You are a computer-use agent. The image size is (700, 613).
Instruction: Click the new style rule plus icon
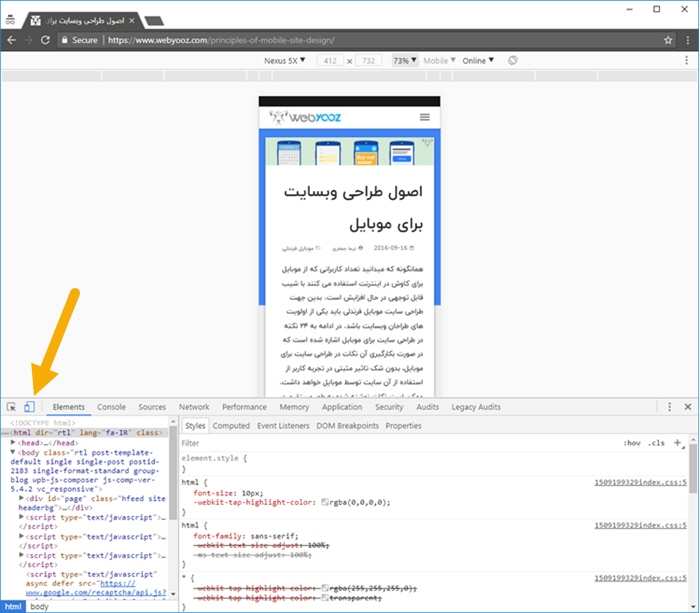[x=679, y=443]
